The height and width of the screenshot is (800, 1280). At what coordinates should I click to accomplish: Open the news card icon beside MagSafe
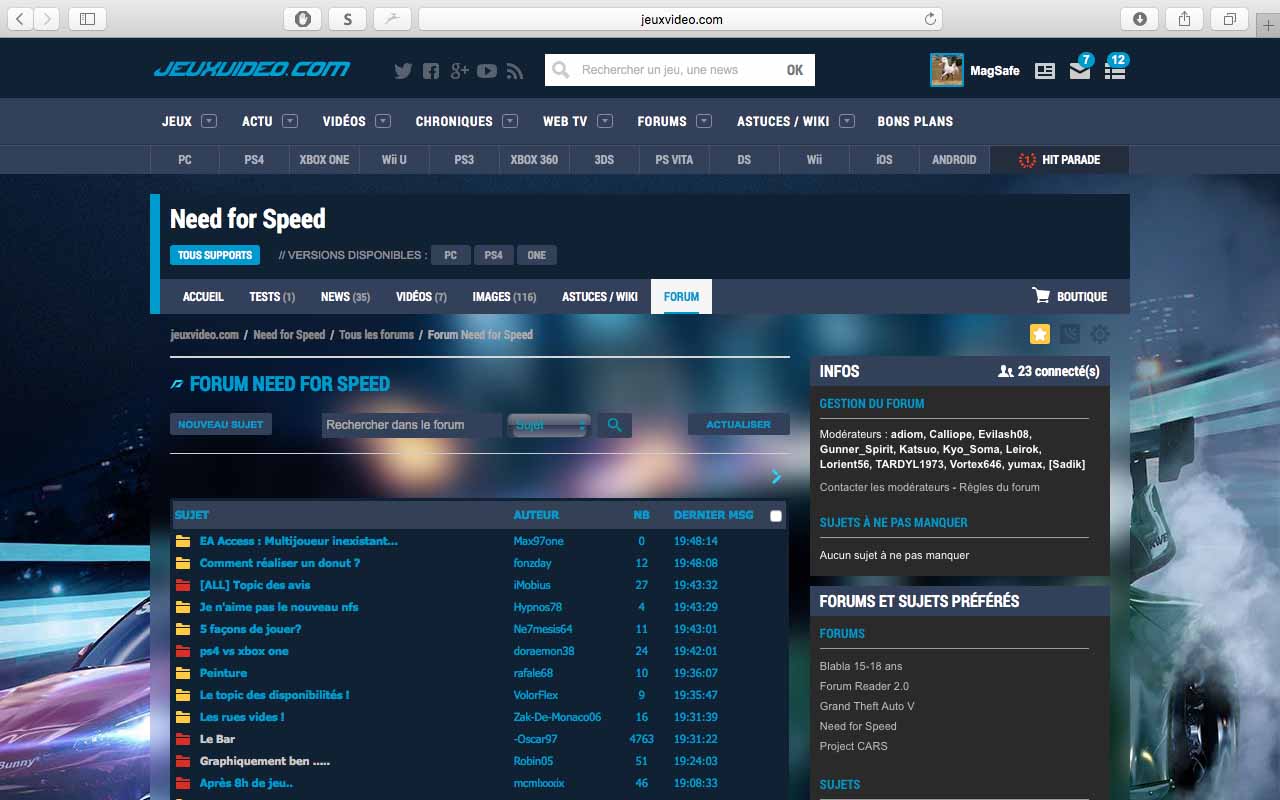(1045, 71)
